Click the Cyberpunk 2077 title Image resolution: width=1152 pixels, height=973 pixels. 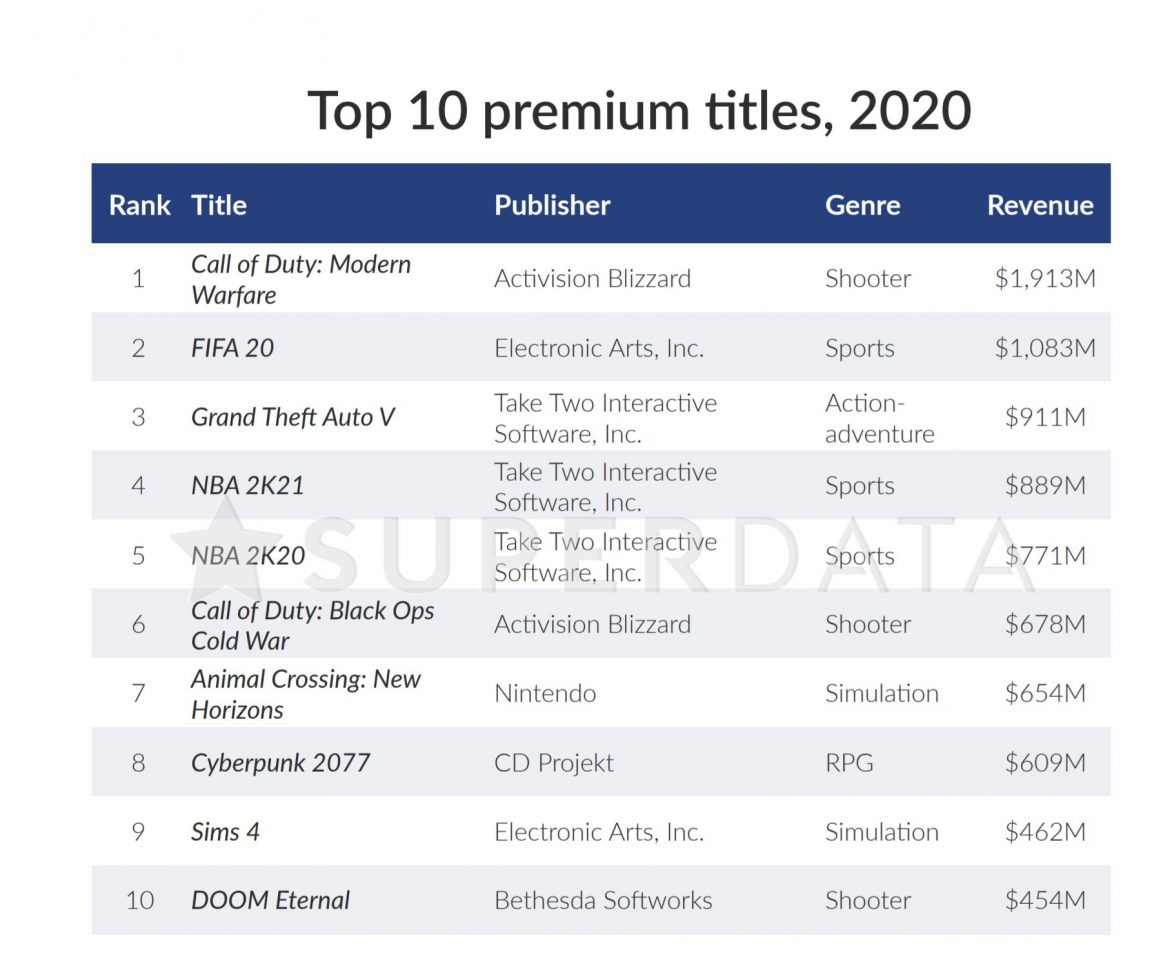point(280,763)
